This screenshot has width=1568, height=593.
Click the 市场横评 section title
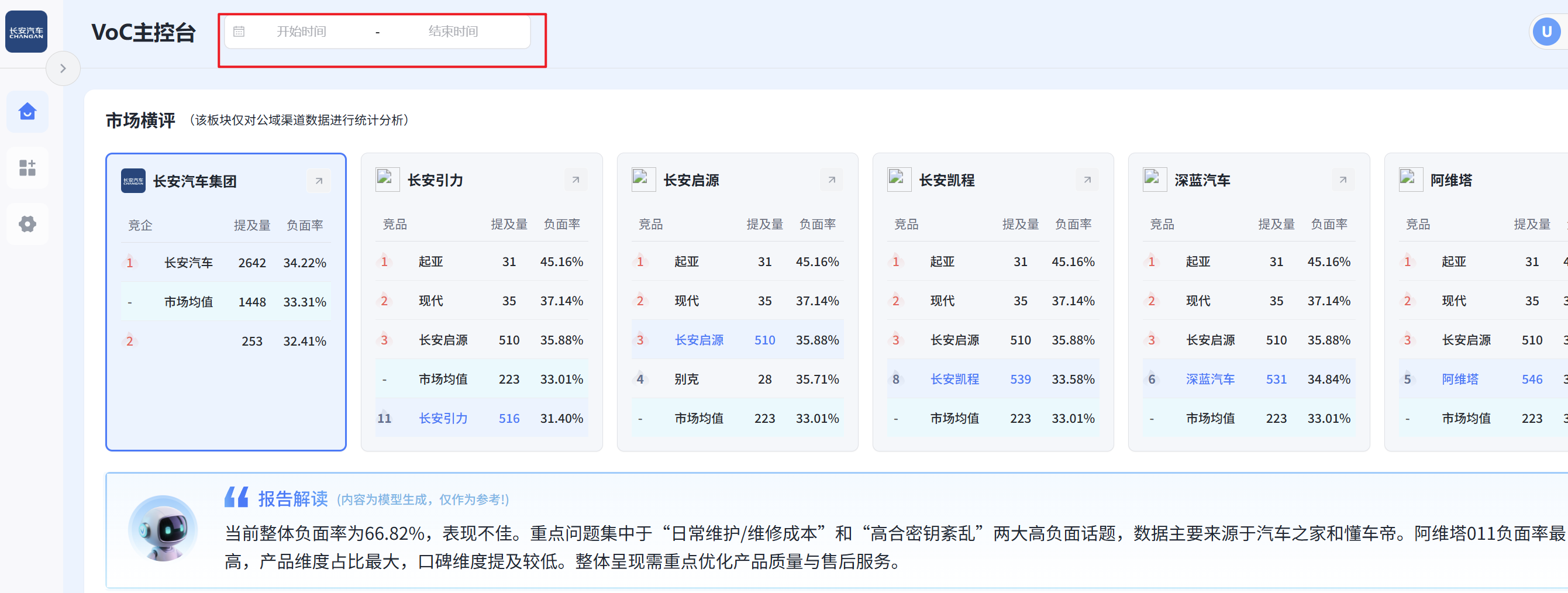[x=140, y=120]
